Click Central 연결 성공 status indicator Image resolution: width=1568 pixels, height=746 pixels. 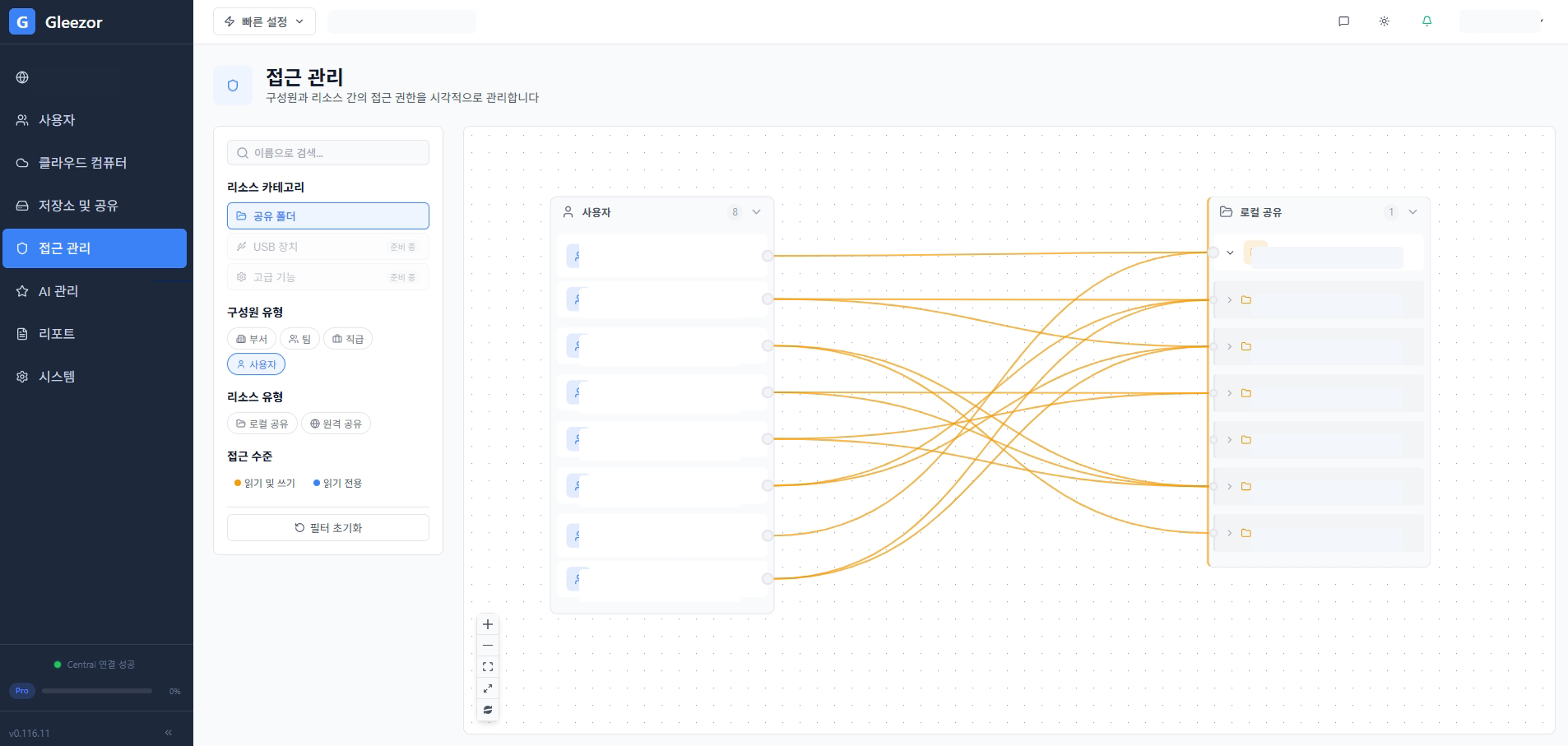point(95,665)
